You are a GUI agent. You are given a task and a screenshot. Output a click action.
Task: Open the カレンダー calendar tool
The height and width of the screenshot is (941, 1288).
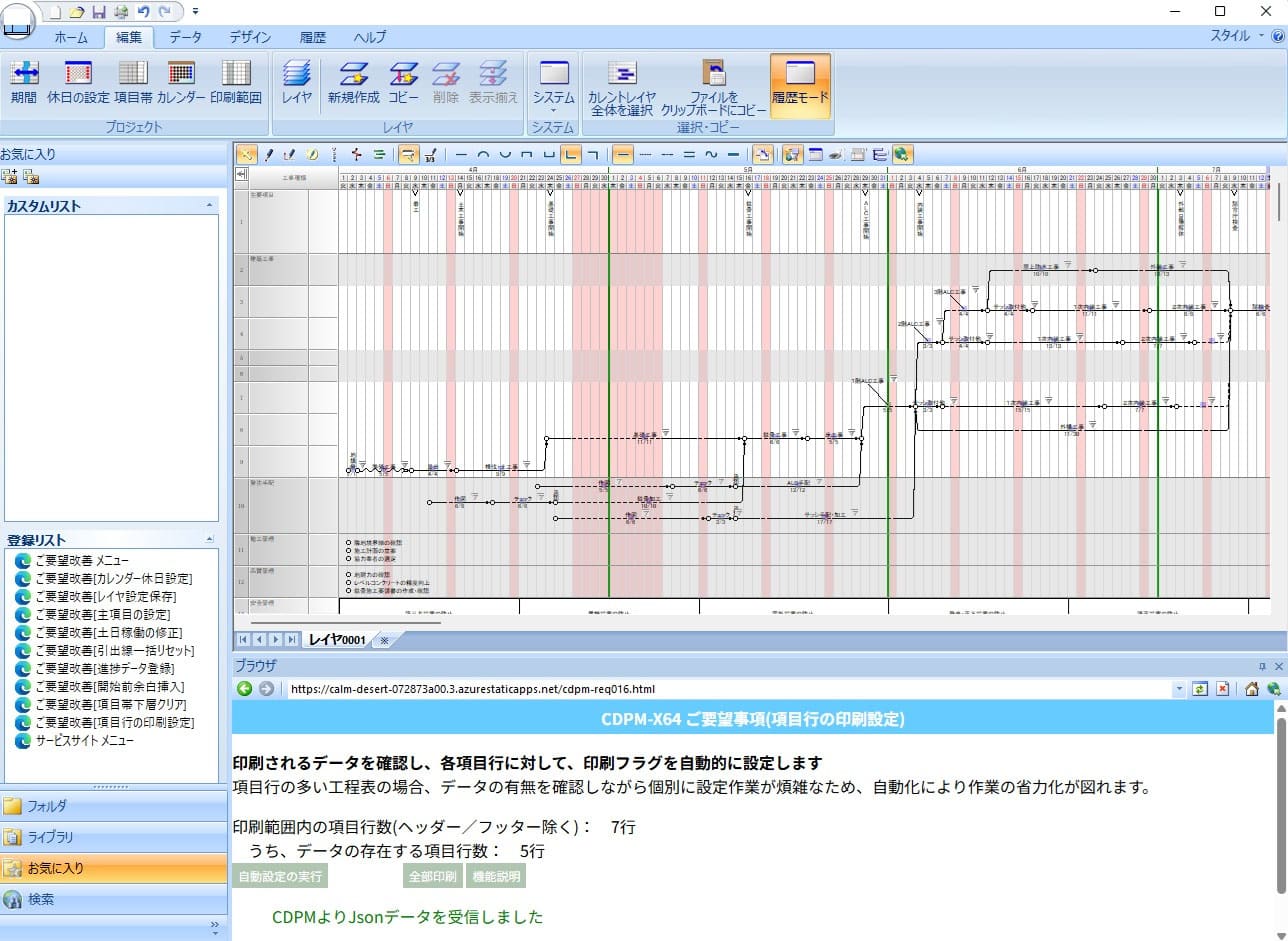(181, 82)
